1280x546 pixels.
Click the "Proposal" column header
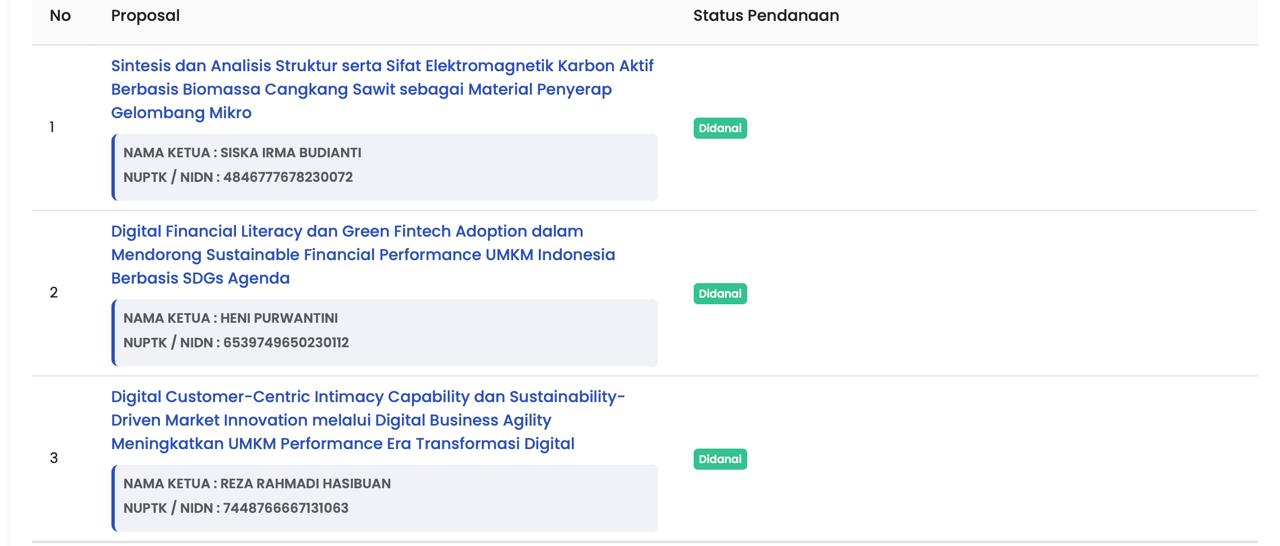pos(145,16)
